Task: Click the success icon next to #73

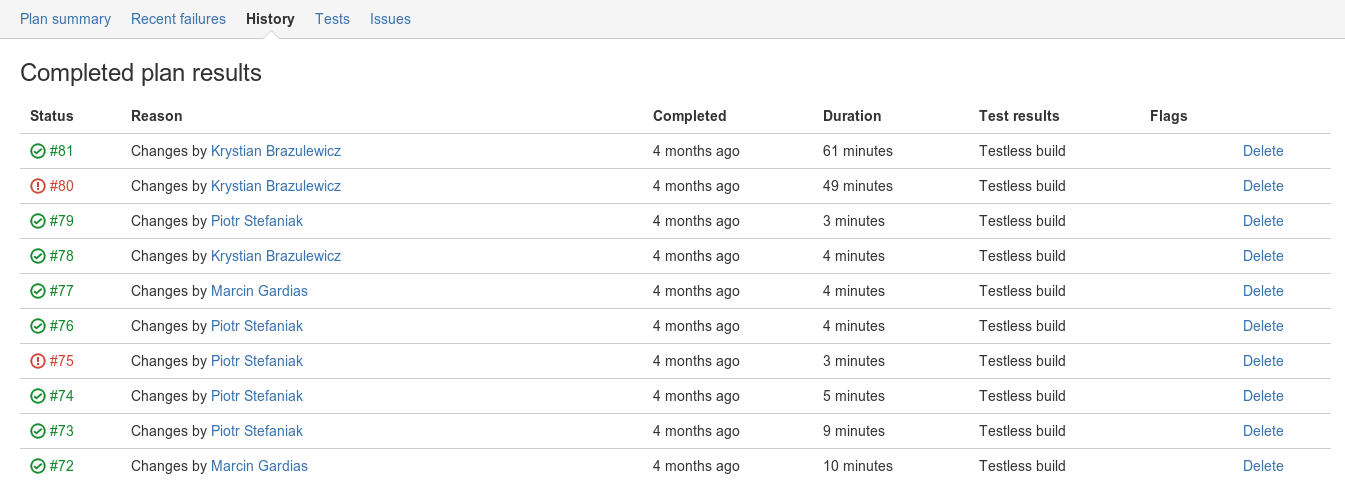Action: tap(38, 431)
